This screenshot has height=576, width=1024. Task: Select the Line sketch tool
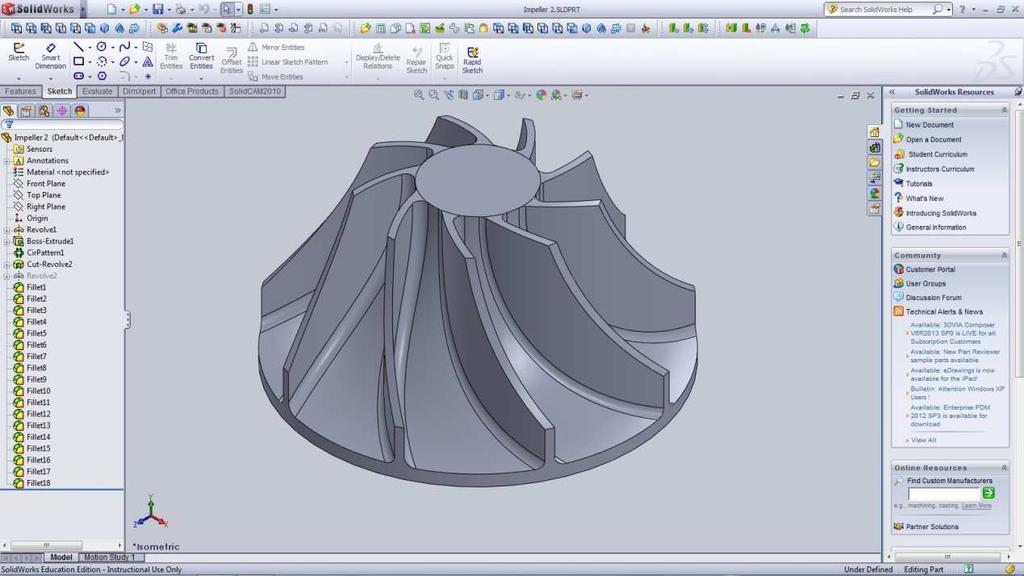(78, 47)
